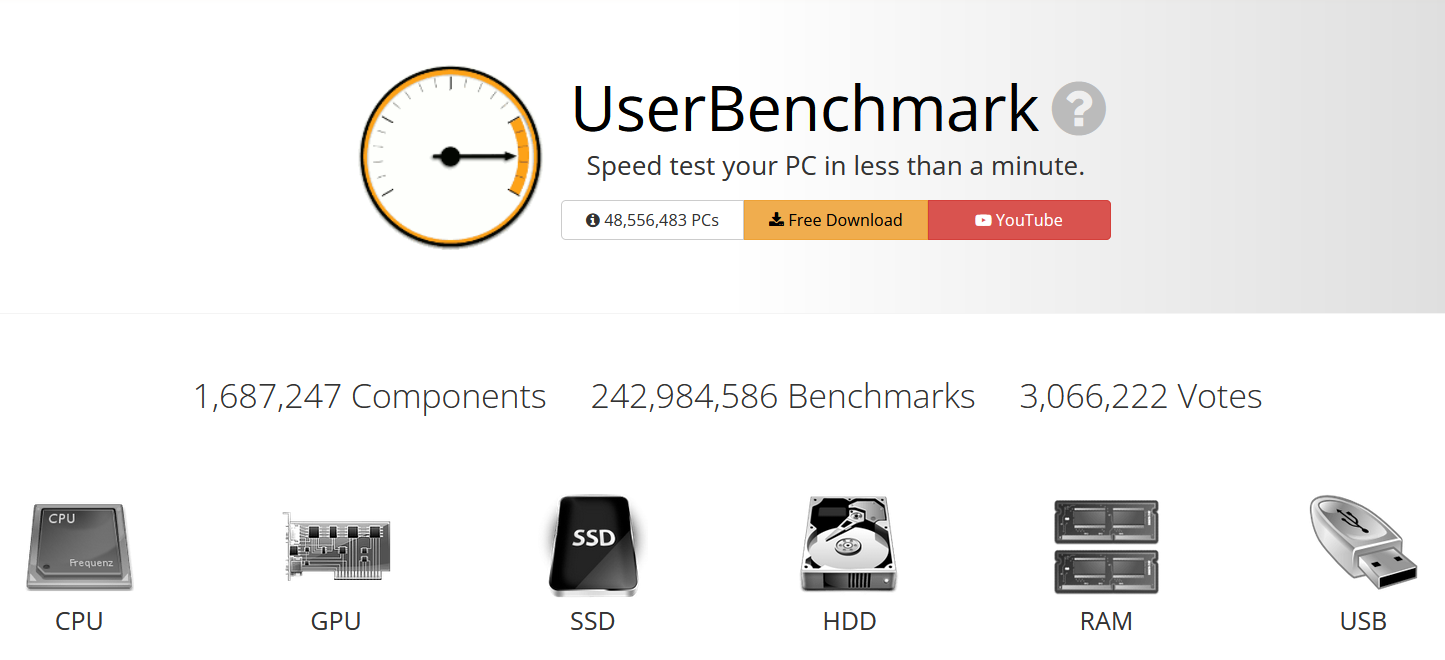Click the speedometer gauge logo
Image resolution: width=1445 pixels, height=660 pixels.
[x=451, y=156]
